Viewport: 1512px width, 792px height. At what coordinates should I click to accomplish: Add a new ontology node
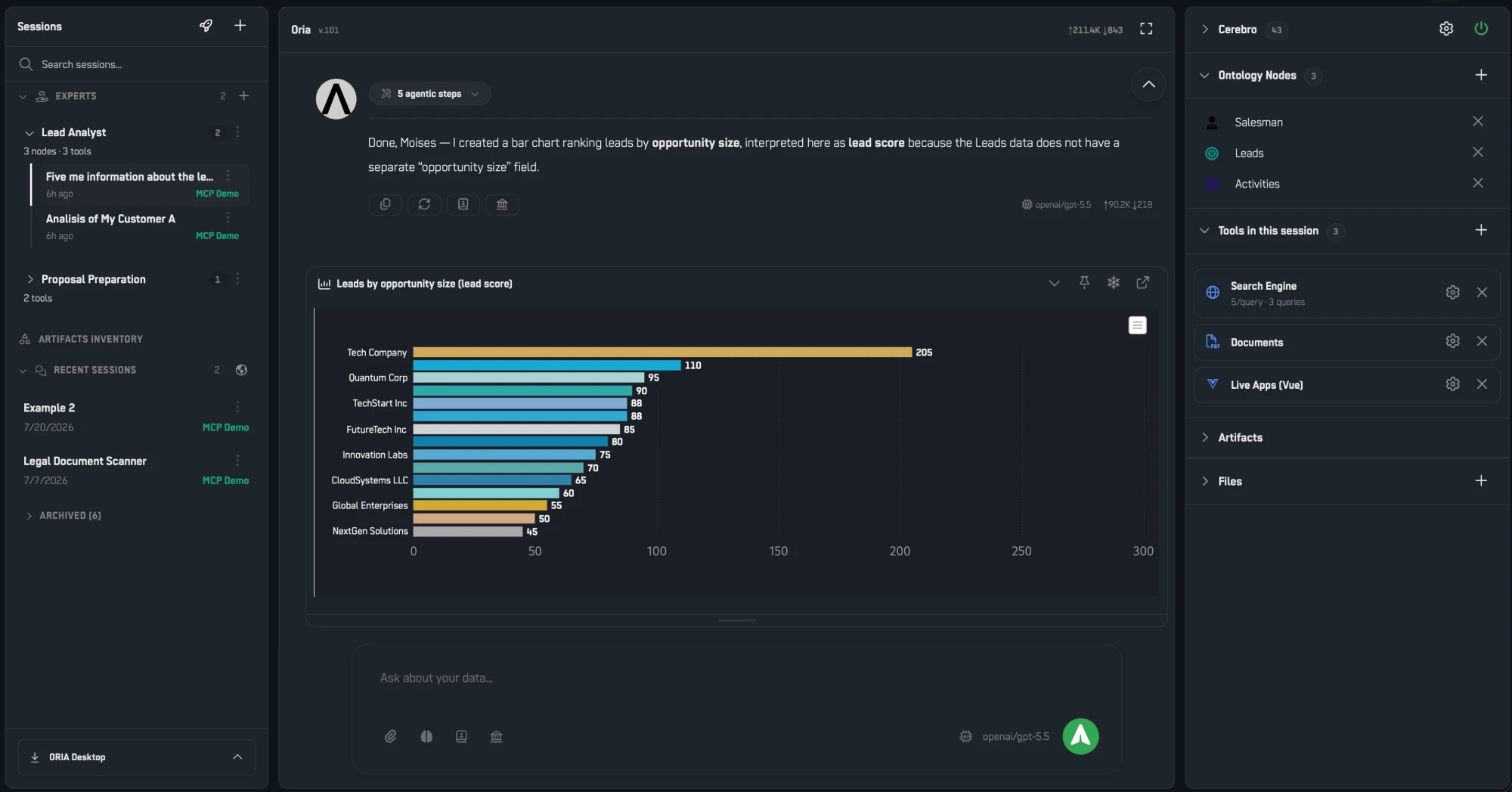point(1481,75)
